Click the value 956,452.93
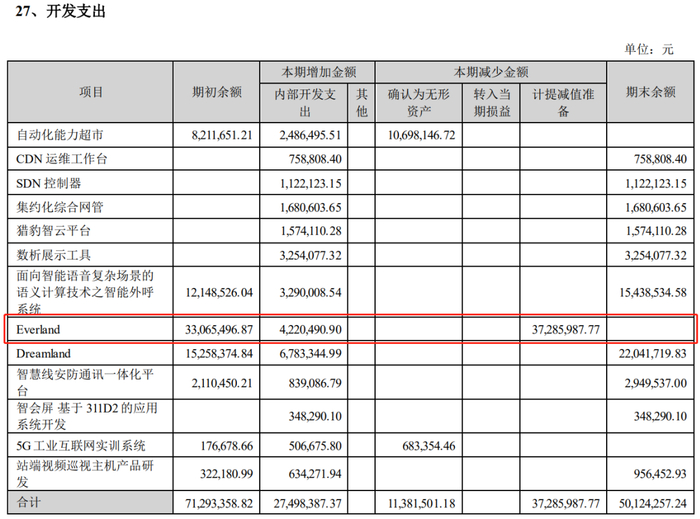 coord(660,474)
